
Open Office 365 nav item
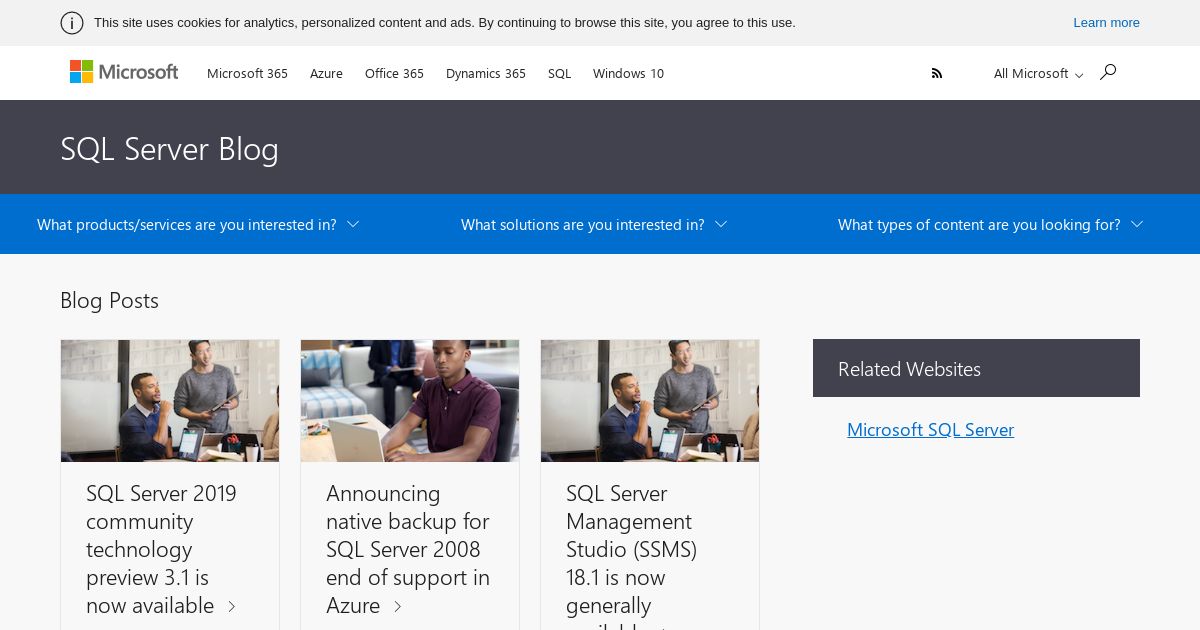pyautogui.click(x=394, y=74)
